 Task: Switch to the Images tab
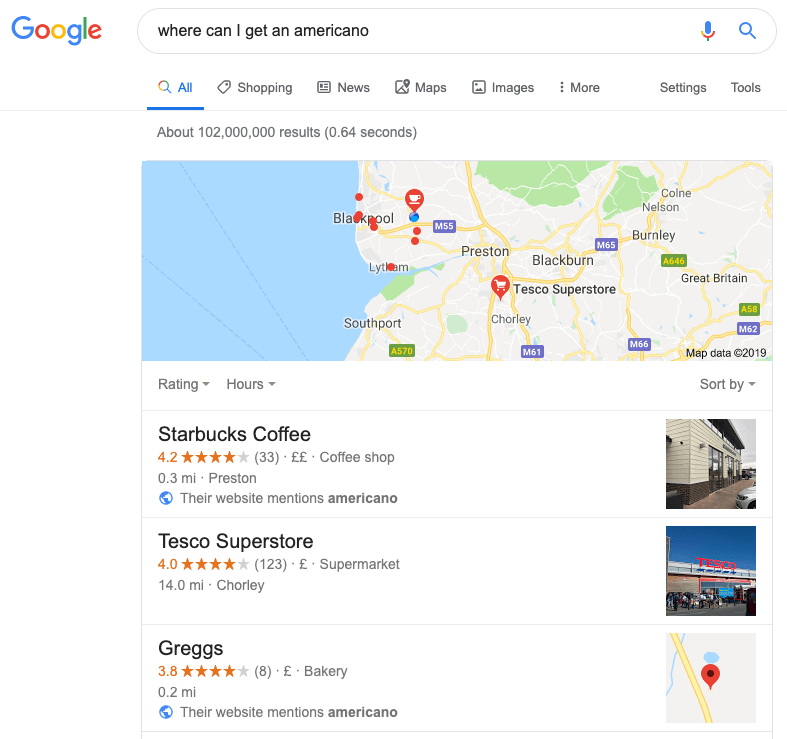click(x=503, y=88)
